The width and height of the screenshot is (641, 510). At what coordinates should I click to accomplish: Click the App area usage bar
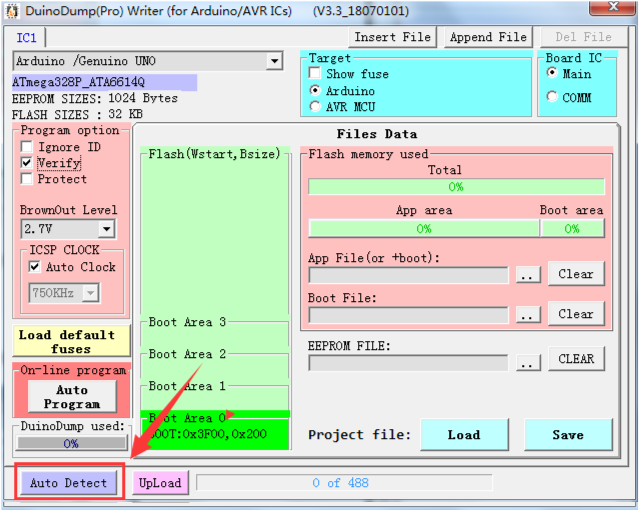point(424,228)
